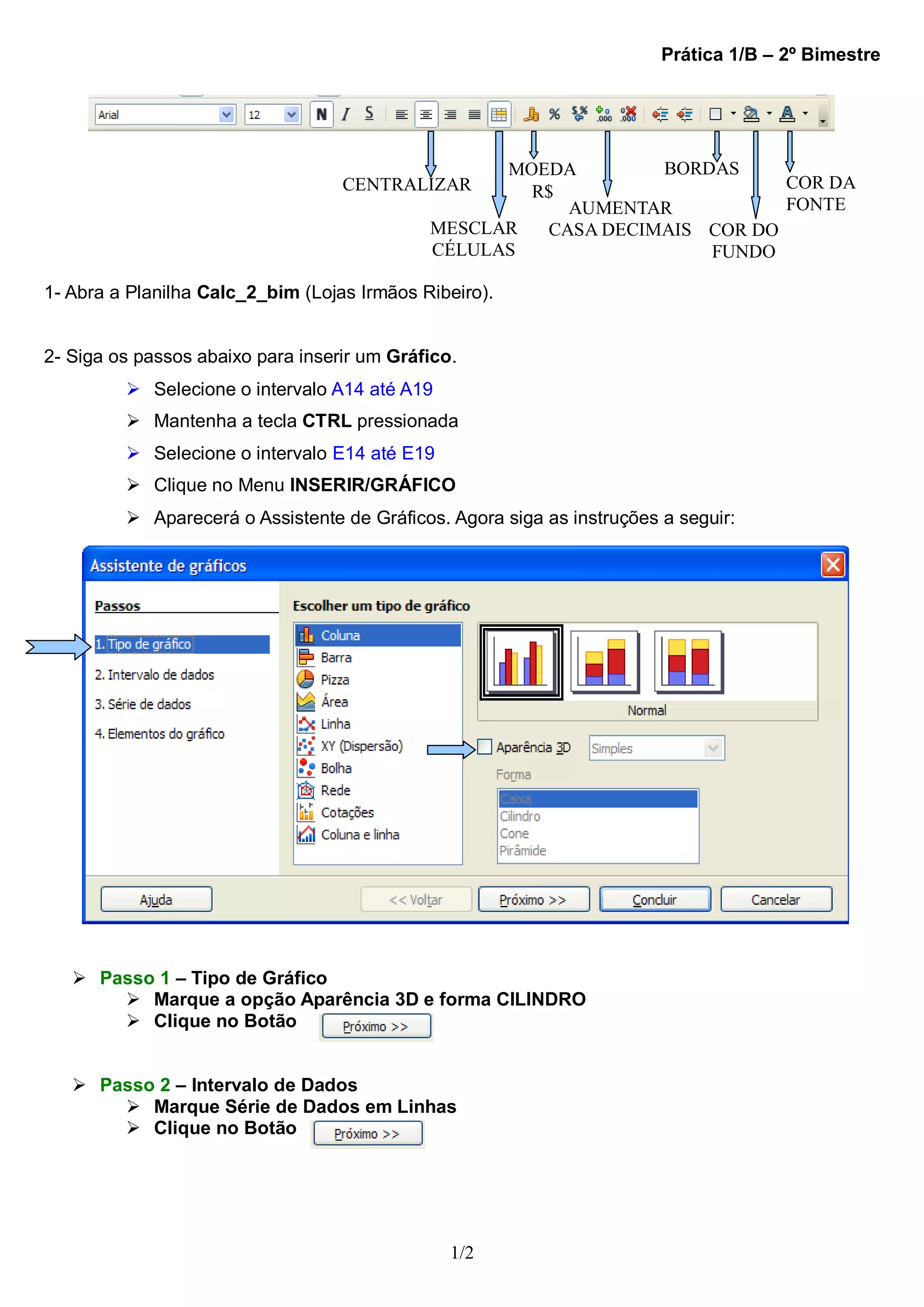The width and height of the screenshot is (924, 1307).
Task: Click the increase indent icon
Action: click(684, 115)
